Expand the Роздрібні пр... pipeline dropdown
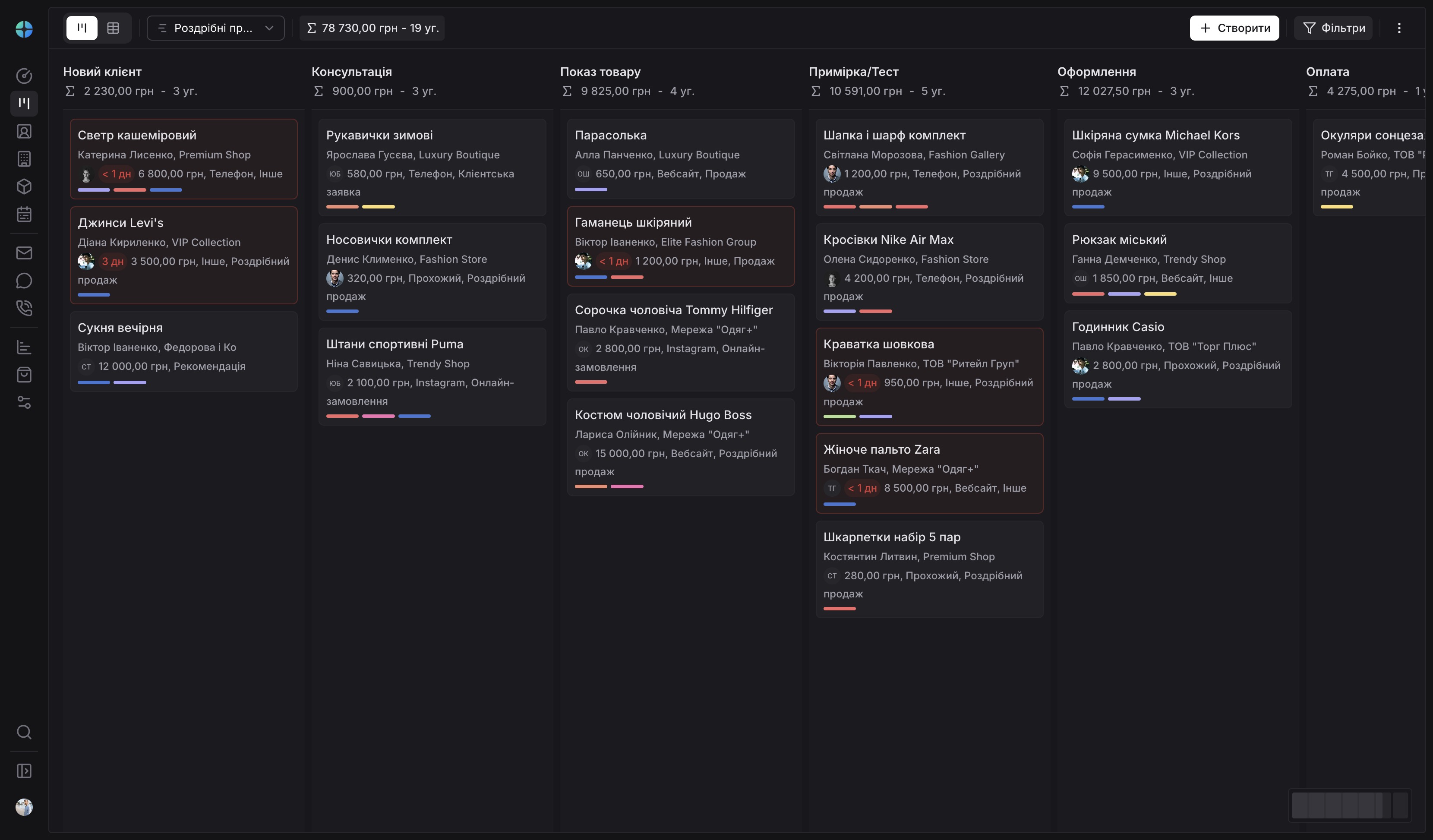This screenshot has width=1433, height=840. (x=215, y=28)
